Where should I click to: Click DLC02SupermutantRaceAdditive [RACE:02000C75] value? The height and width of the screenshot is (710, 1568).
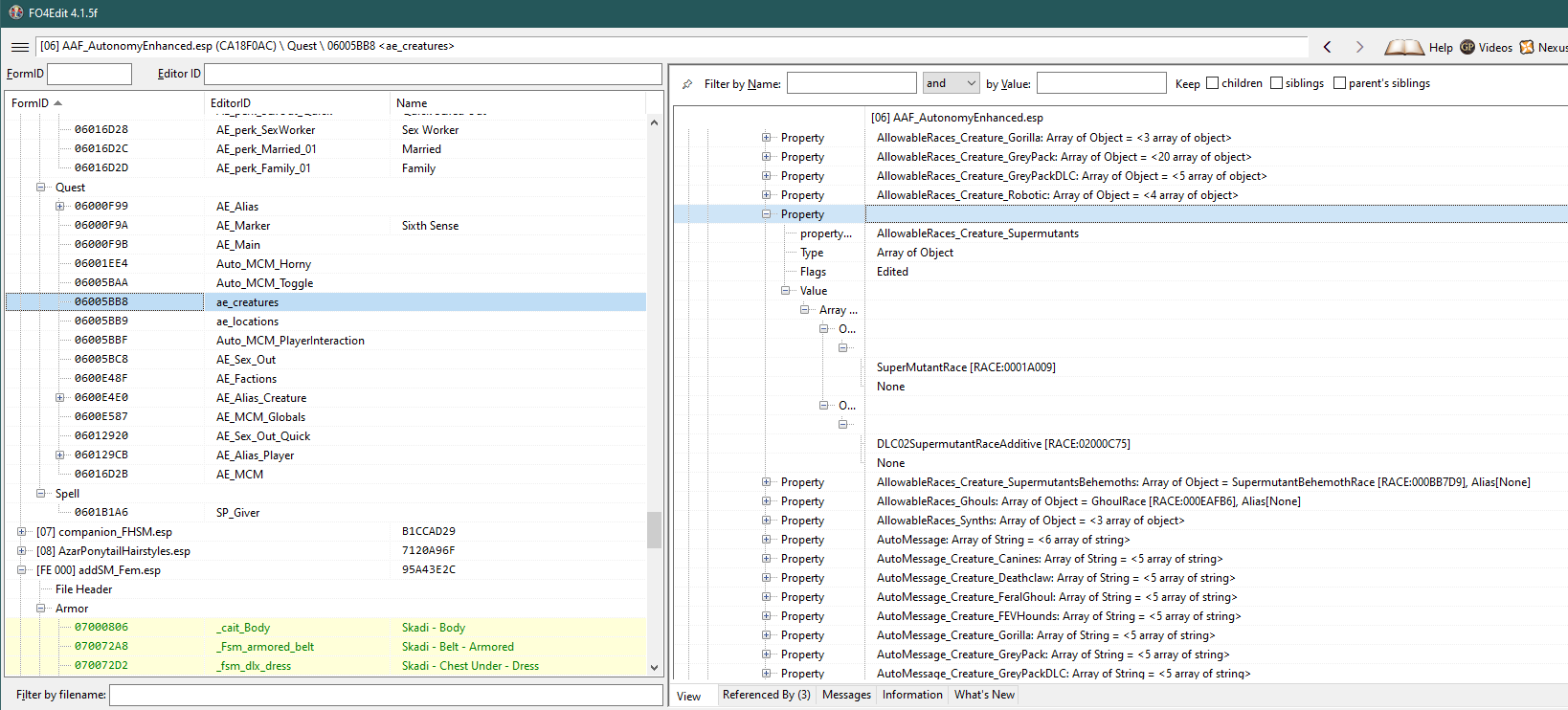coord(1003,444)
